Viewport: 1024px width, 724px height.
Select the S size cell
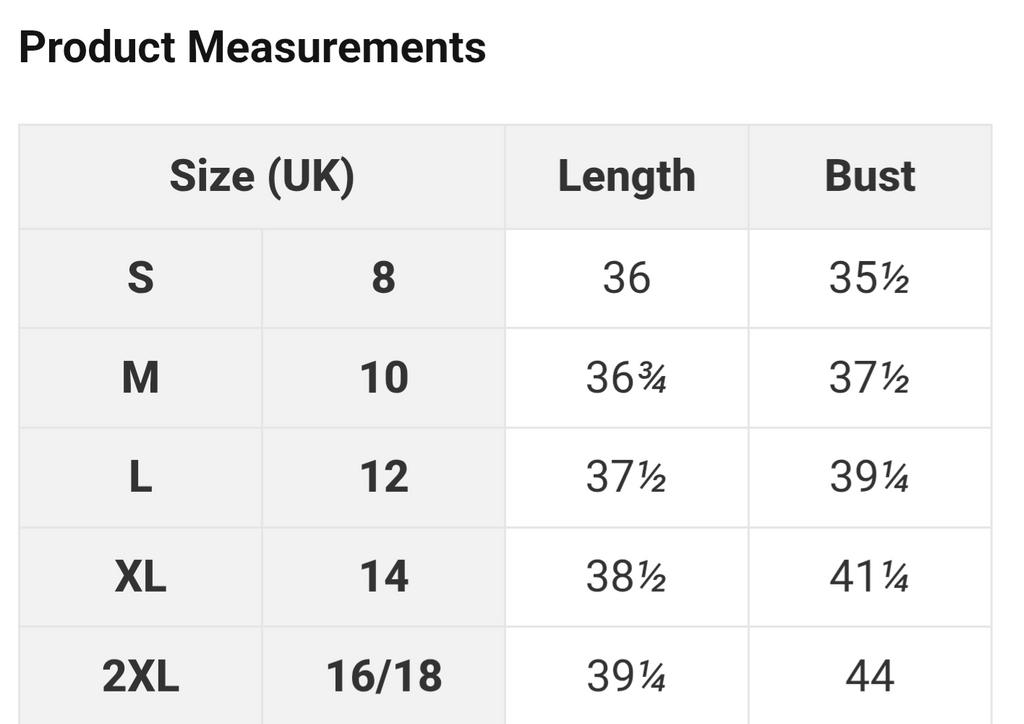point(140,279)
